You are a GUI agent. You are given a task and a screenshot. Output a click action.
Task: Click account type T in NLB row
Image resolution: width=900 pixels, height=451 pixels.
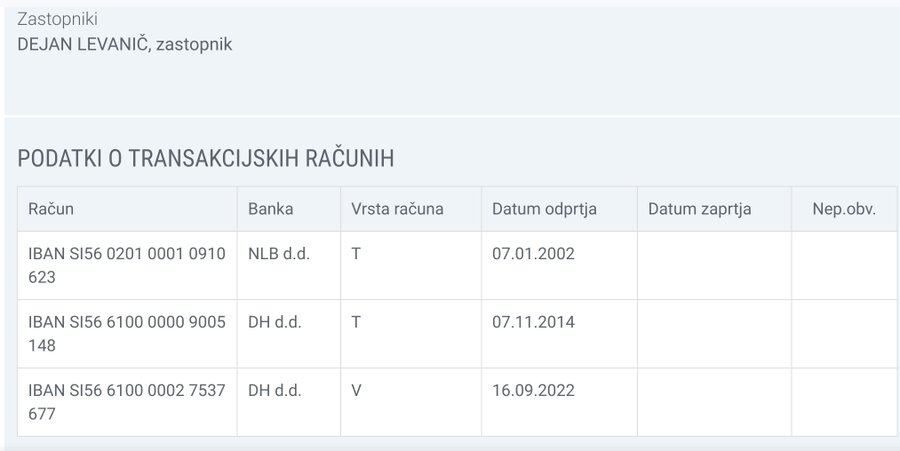pyautogui.click(x=356, y=254)
